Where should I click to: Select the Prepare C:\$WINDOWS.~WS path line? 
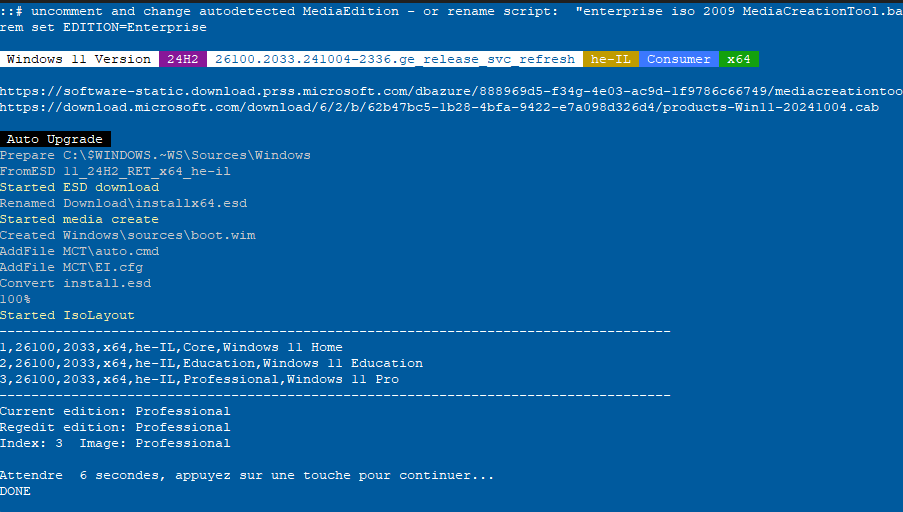155,155
